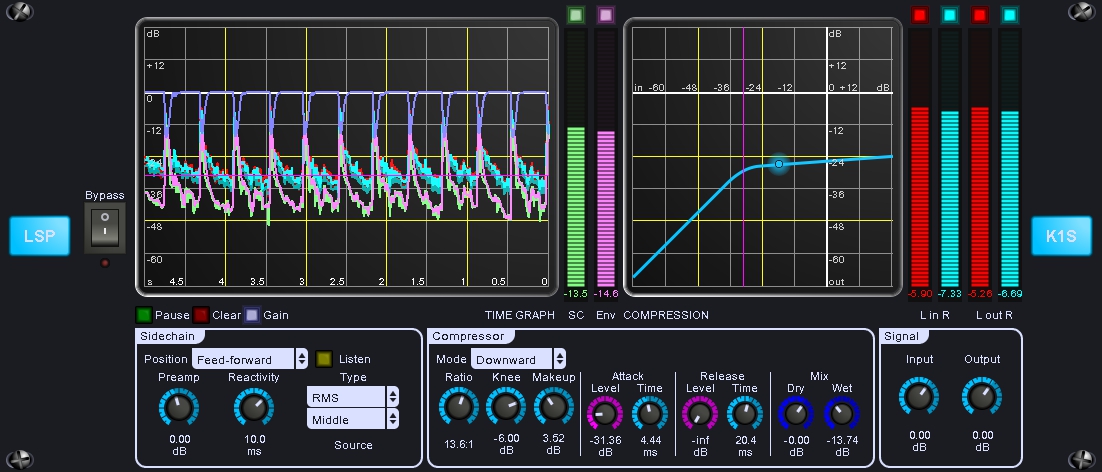
Task: Click the -13.5 SC meter reading
Action: point(576,294)
